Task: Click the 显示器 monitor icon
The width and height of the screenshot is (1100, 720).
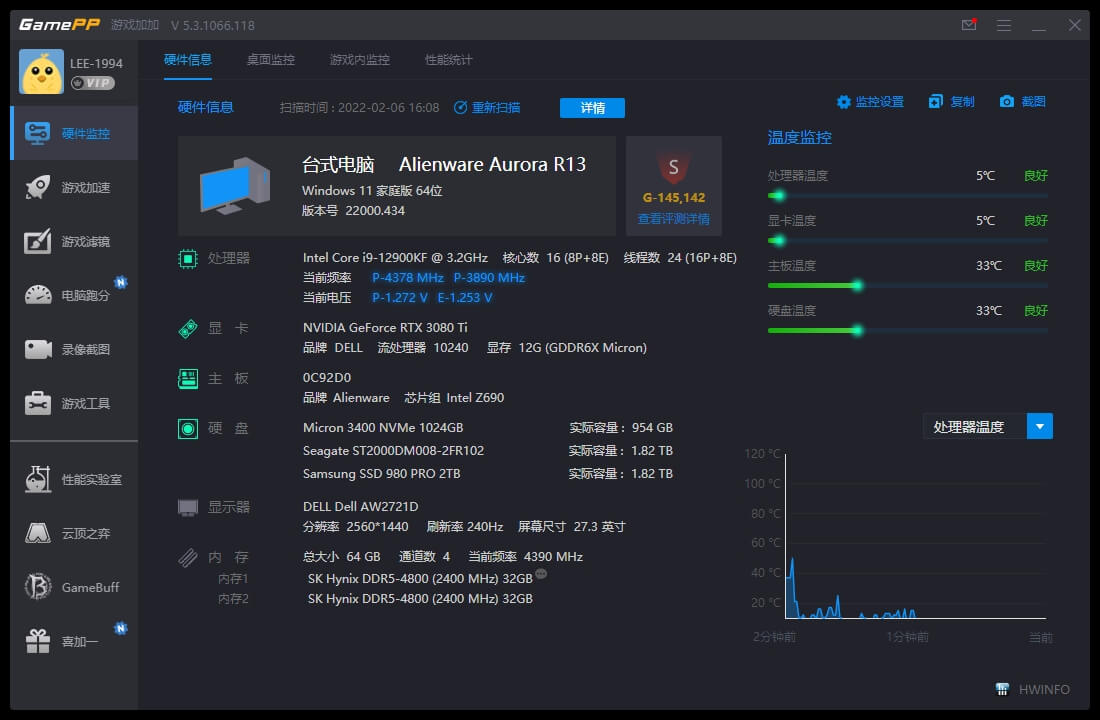Action: coord(188,507)
